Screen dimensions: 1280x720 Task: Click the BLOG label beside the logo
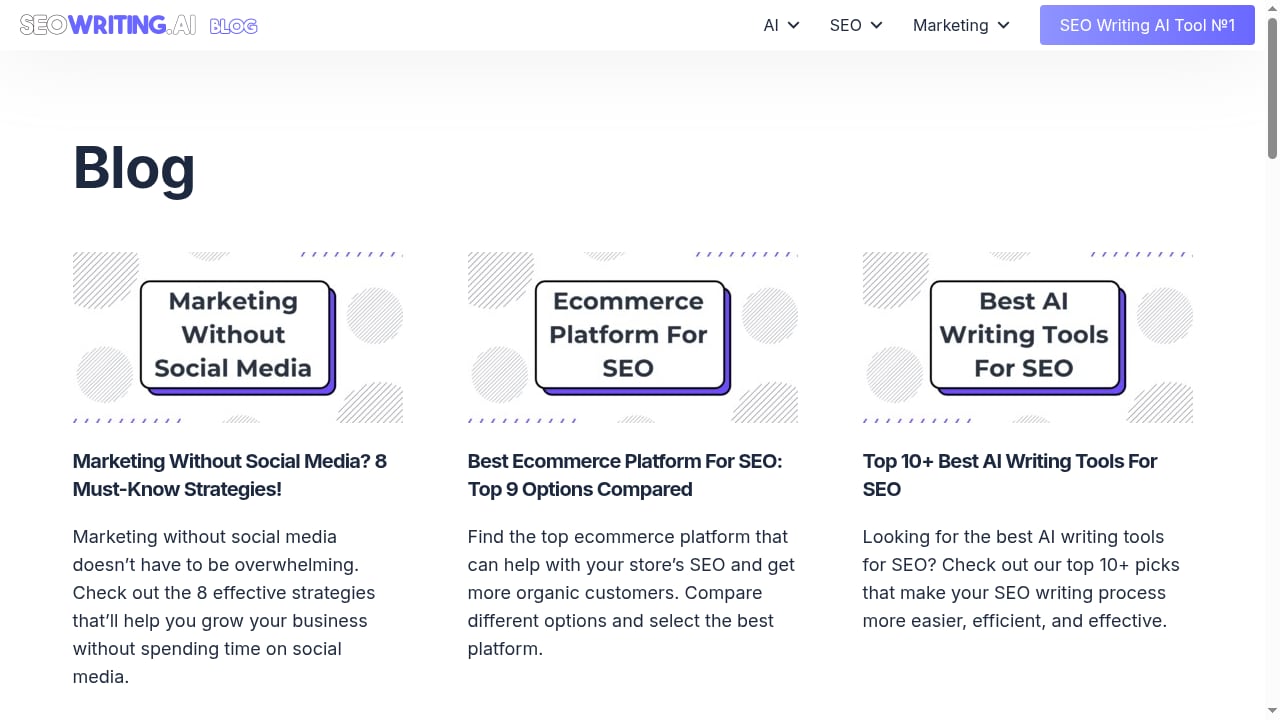(234, 26)
